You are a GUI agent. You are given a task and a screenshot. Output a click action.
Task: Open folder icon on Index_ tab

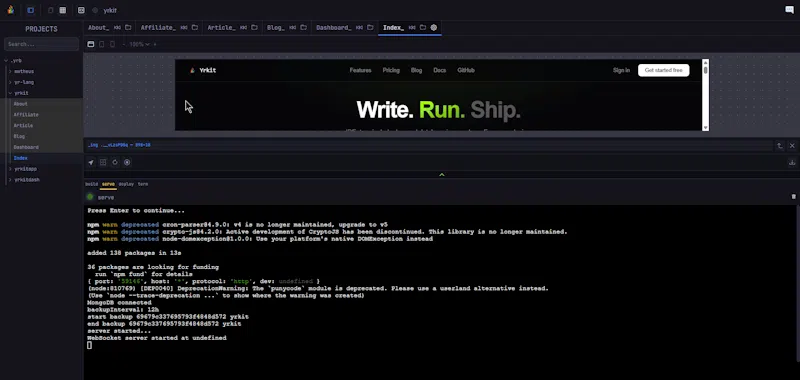[423, 28]
